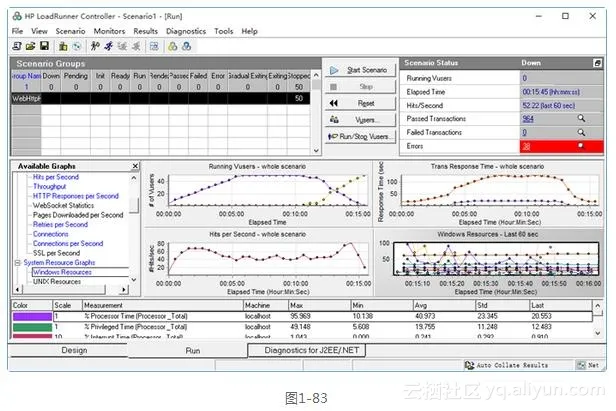Click the Reset button

[x=360, y=103]
